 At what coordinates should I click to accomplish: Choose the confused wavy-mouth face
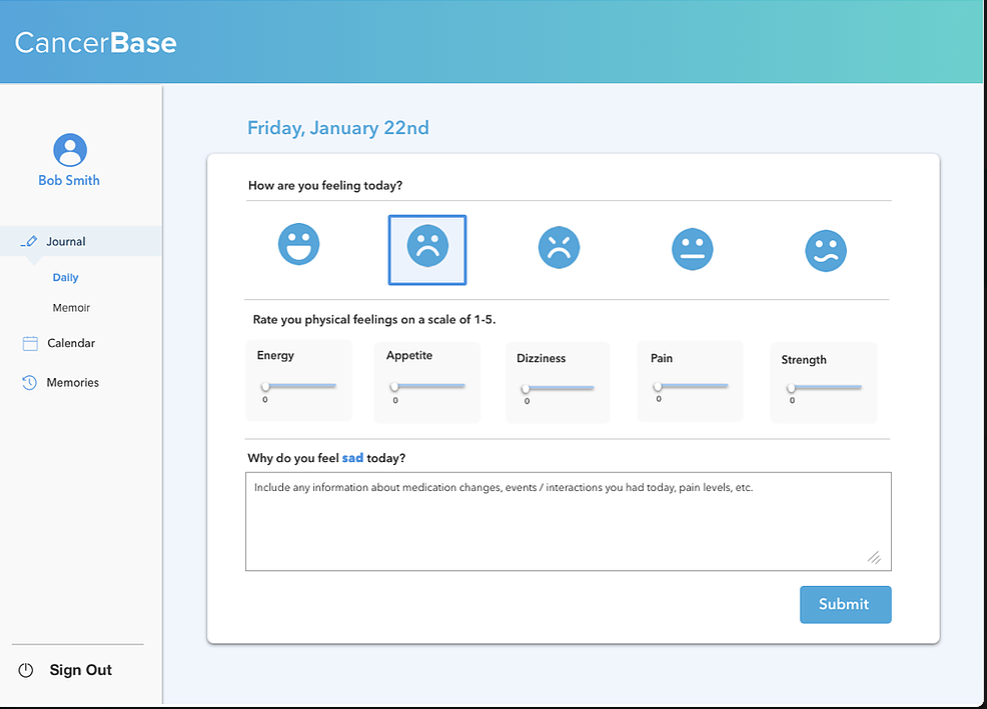(x=826, y=251)
